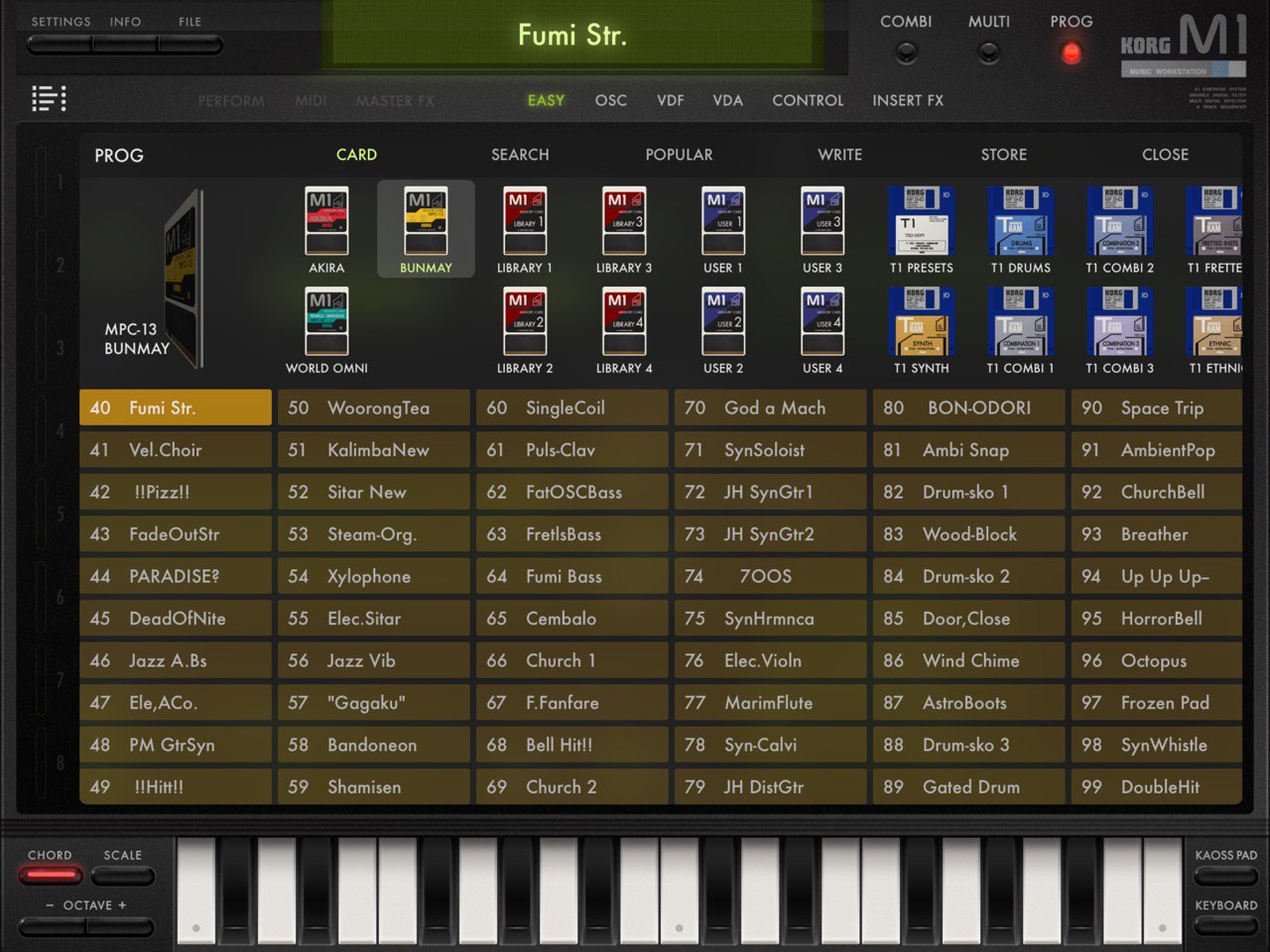Close the PROG browser
Screen dimensions: 1270x952
pos(1165,155)
